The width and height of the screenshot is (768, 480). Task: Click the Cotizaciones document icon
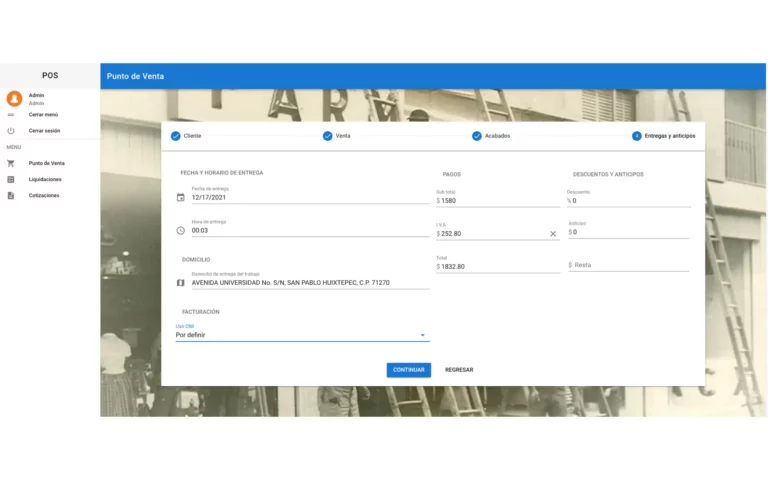[x=11, y=195]
